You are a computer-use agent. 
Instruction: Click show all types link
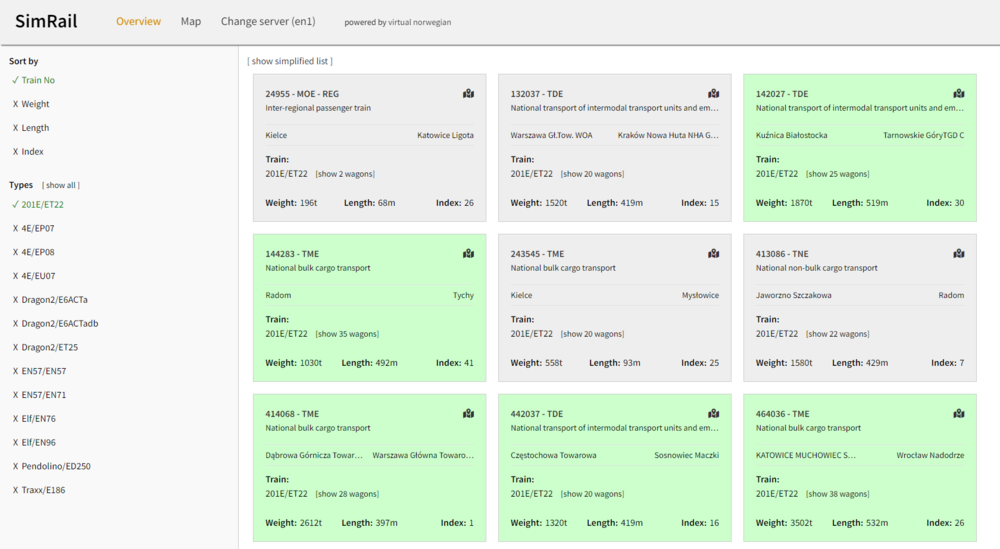[x=61, y=185]
